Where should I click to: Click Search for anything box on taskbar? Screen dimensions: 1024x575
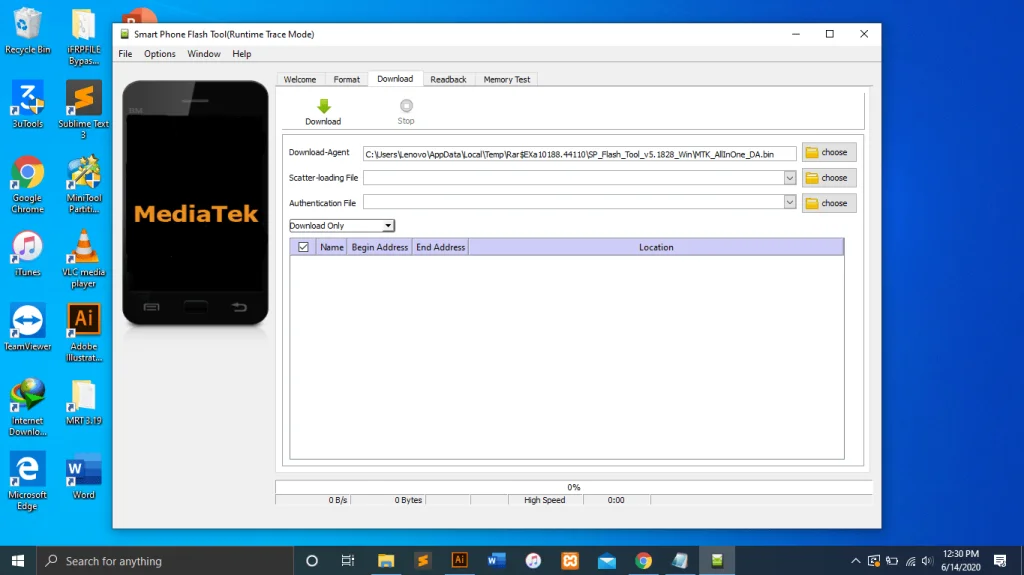[x=165, y=561]
